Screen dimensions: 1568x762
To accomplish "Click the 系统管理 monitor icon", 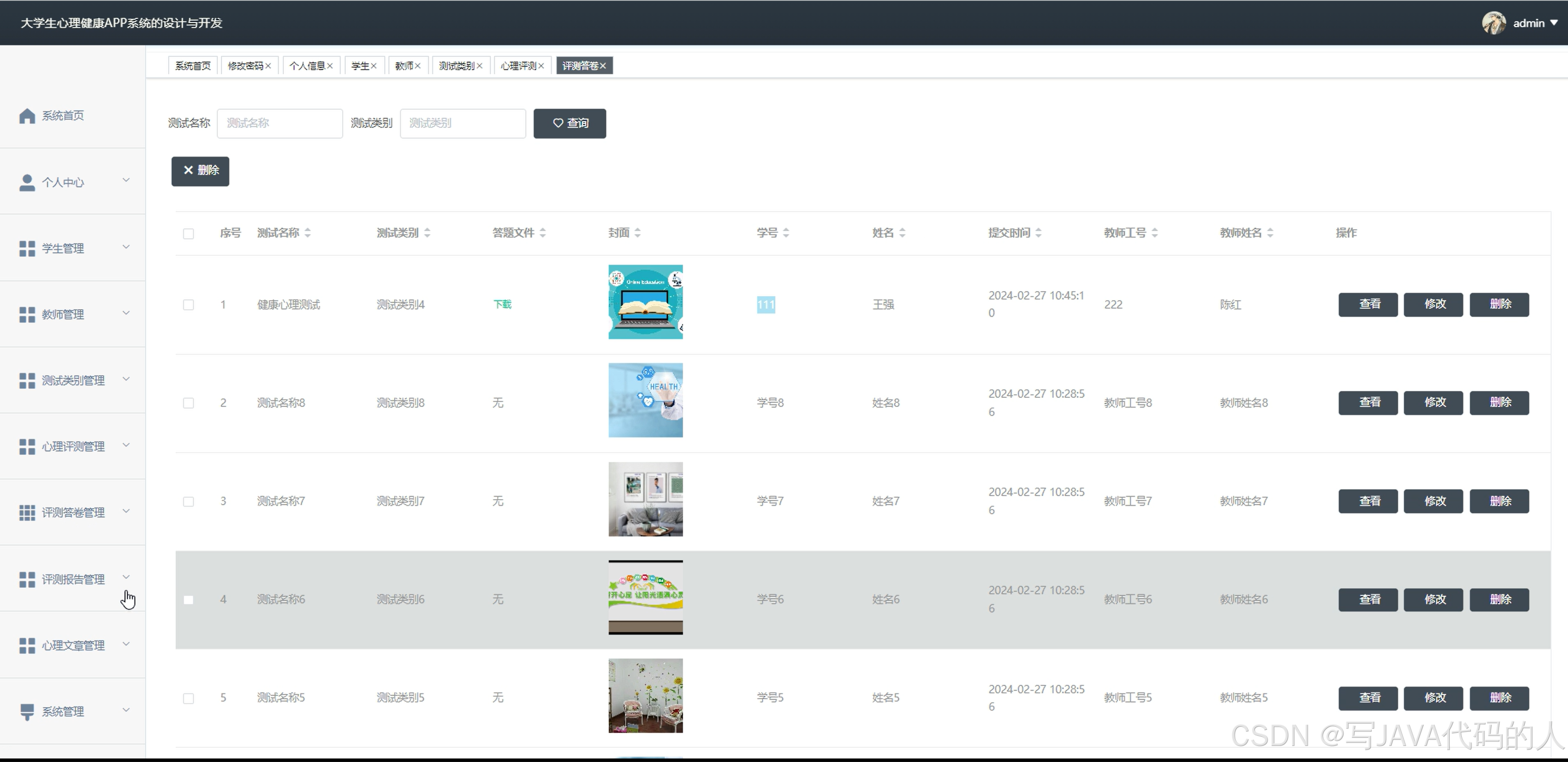I will (x=27, y=712).
